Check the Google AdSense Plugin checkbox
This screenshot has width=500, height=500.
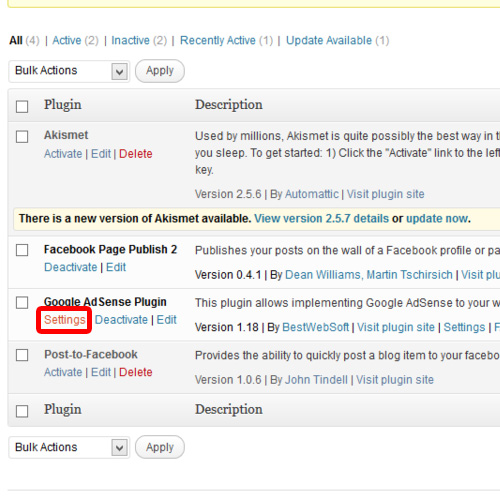[22, 303]
